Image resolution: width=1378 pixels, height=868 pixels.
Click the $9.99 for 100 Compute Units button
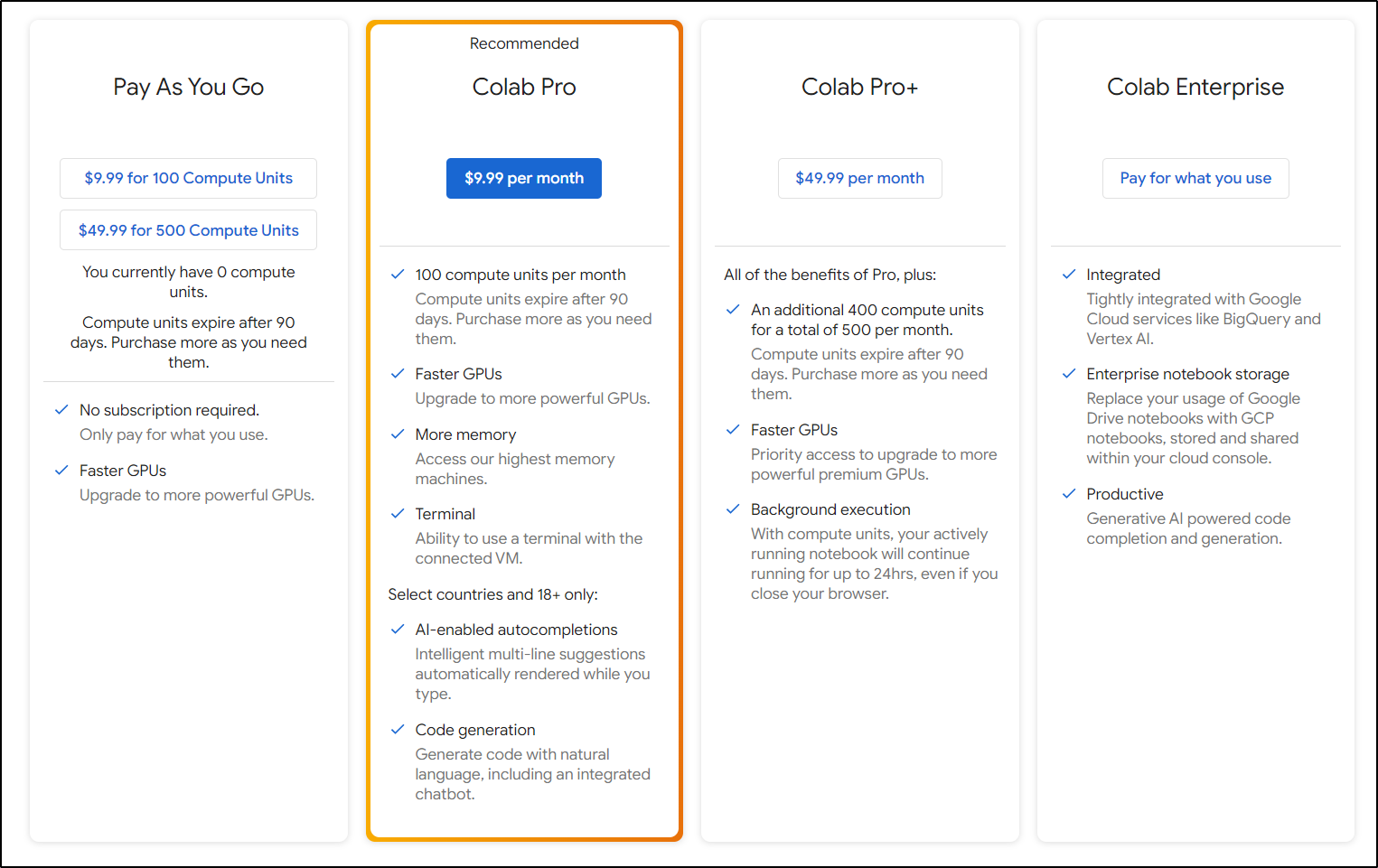pyautogui.click(x=188, y=178)
